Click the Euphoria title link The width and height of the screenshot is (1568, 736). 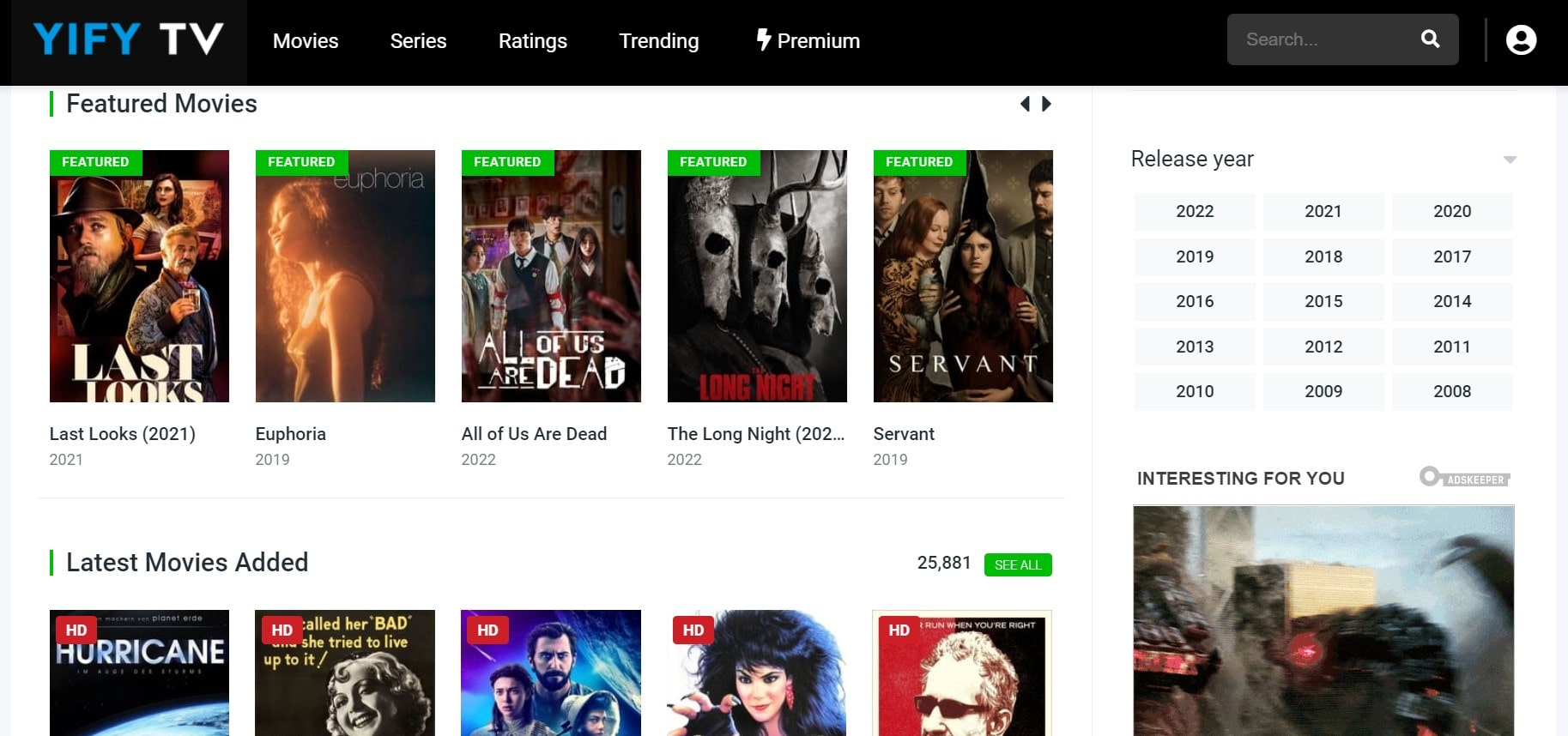[x=291, y=434]
